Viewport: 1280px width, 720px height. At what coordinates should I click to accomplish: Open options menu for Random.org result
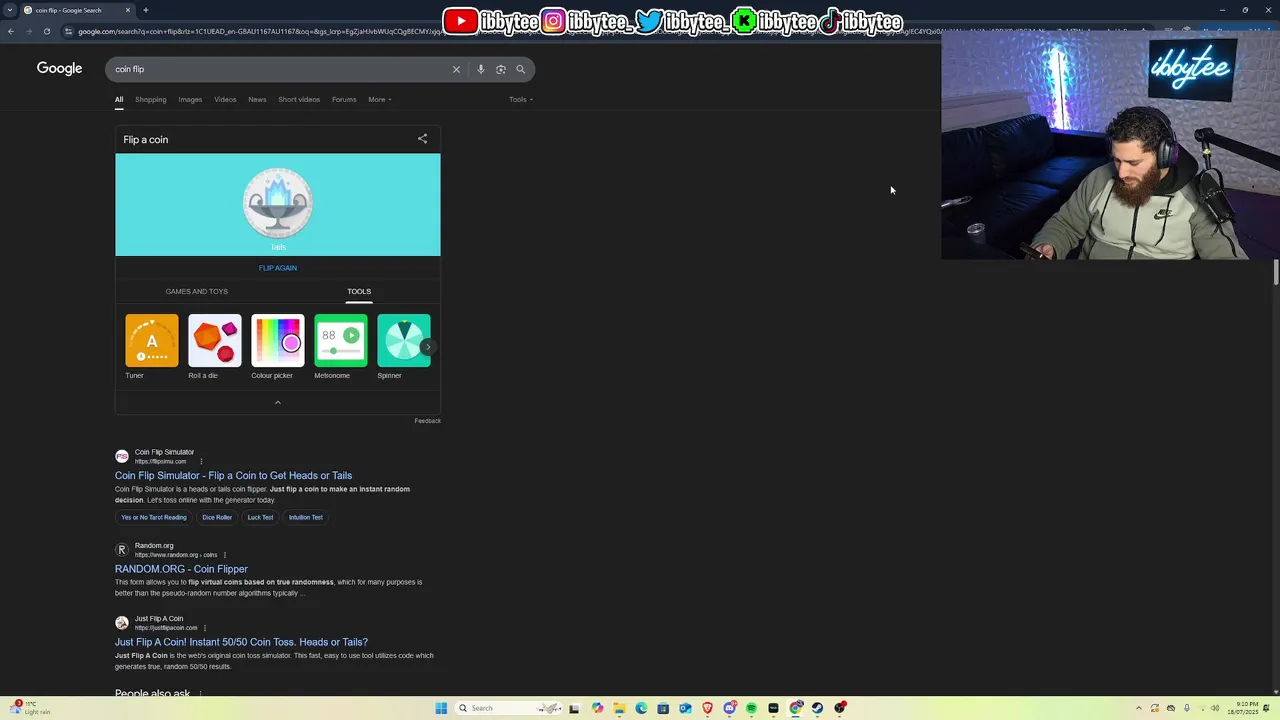tap(225, 555)
